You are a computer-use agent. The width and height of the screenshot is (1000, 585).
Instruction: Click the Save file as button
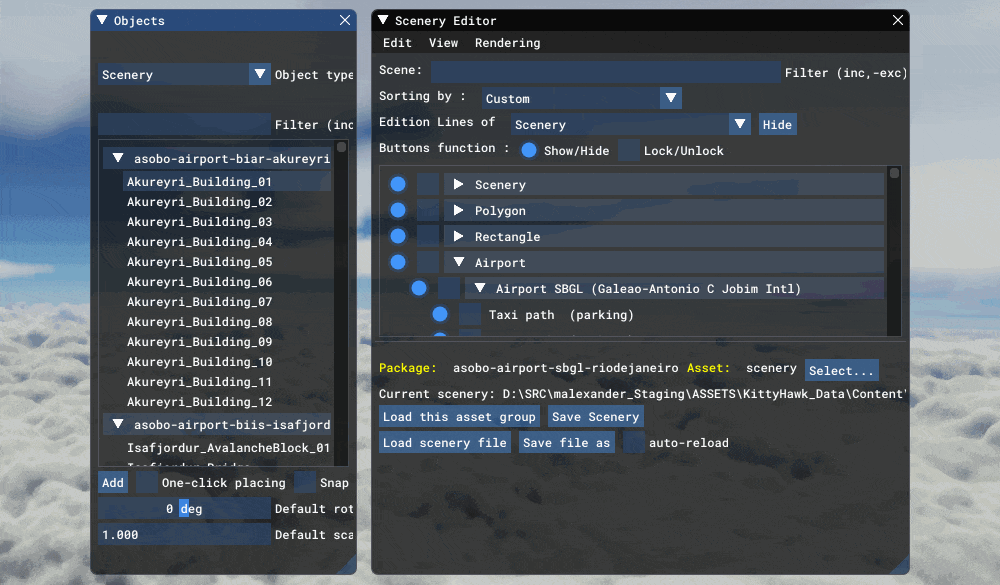coord(566,442)
